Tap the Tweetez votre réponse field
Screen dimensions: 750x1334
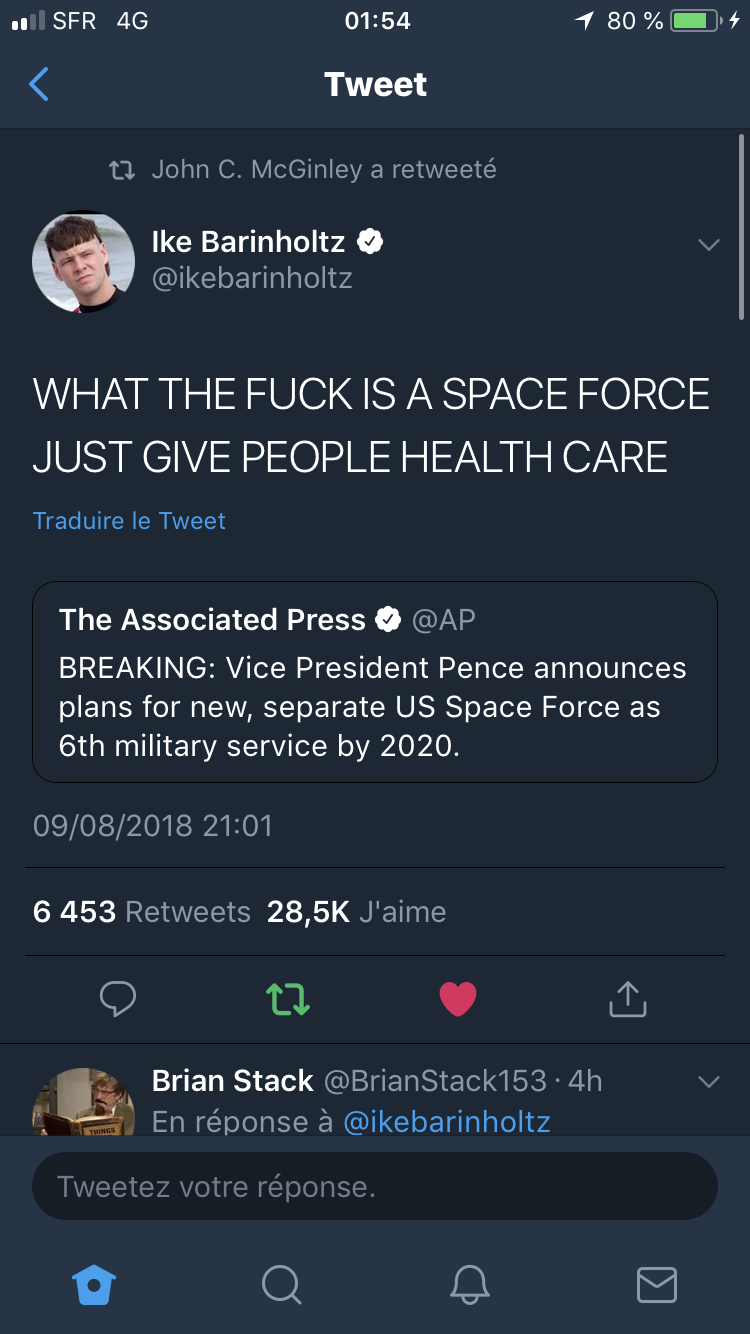click(375, 1187)
